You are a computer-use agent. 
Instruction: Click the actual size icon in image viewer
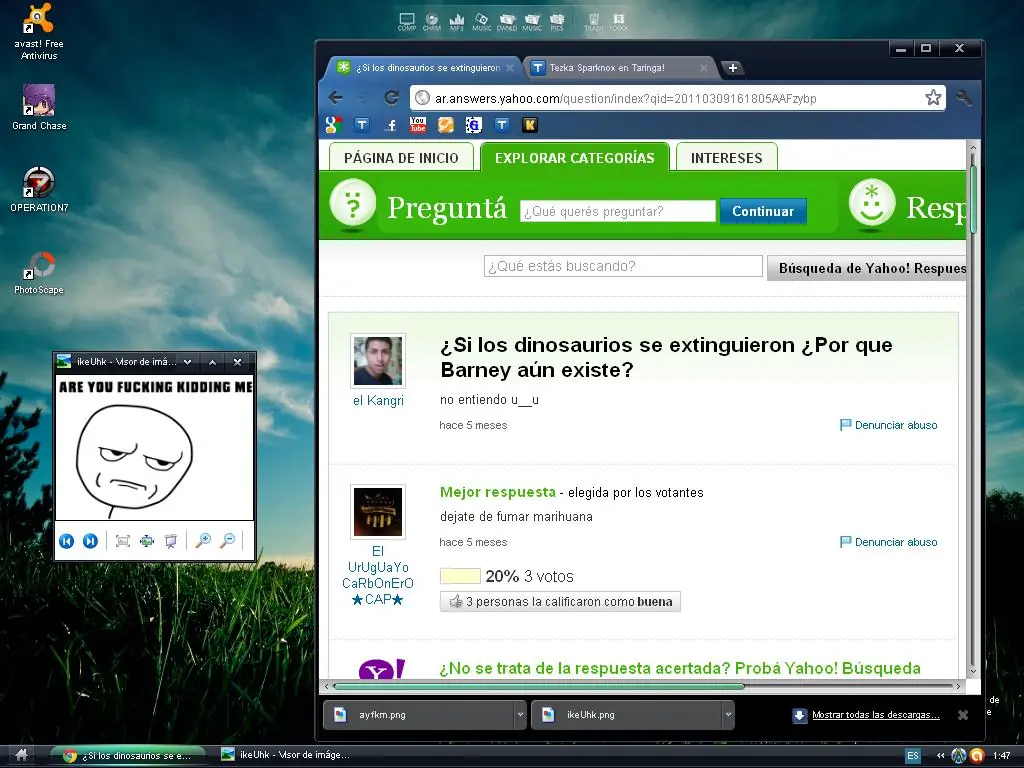pyautogui.click(x=123, y=541)
